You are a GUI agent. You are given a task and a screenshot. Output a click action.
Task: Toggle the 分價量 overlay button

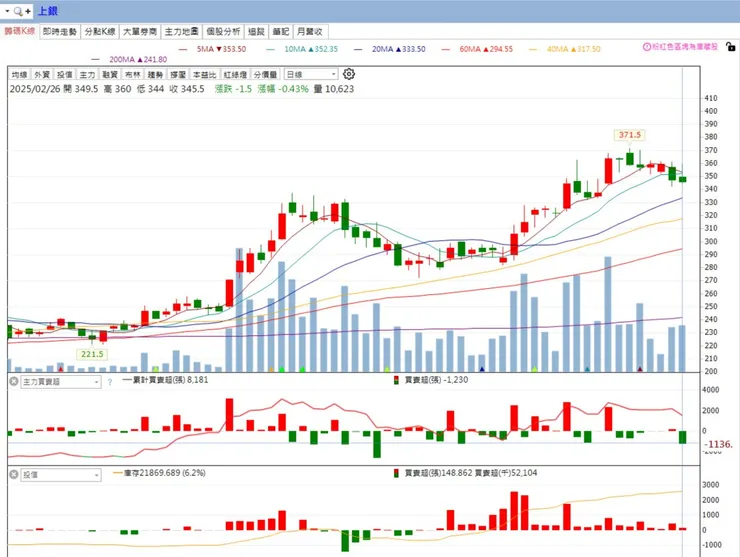(x=265, y=75)
